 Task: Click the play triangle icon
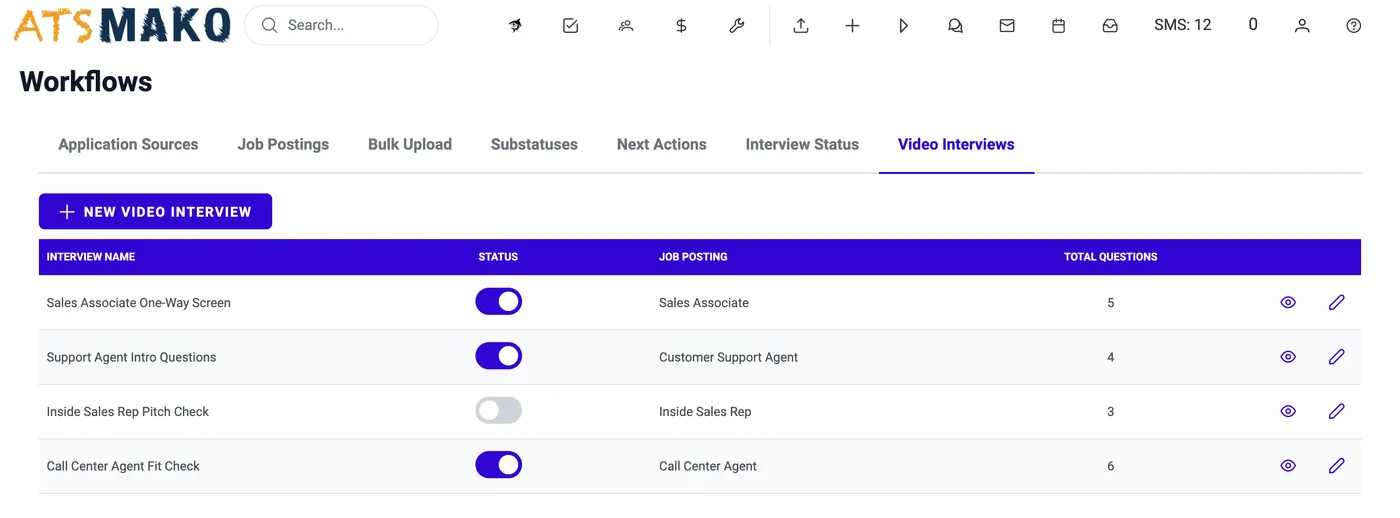pos(904,26)
